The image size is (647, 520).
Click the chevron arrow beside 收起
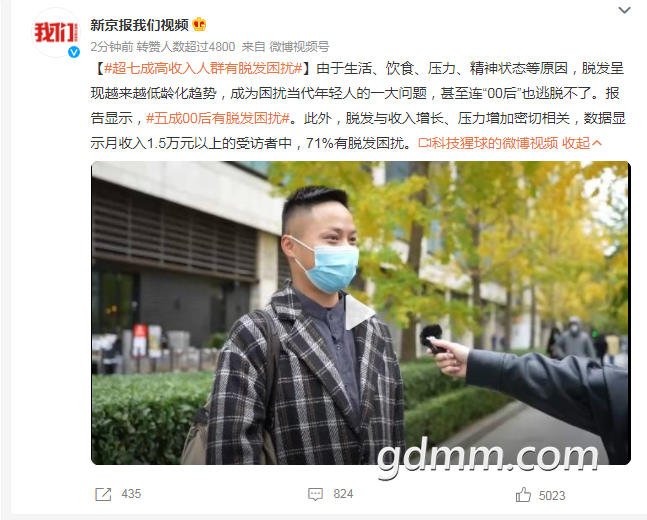coord(597,143)
